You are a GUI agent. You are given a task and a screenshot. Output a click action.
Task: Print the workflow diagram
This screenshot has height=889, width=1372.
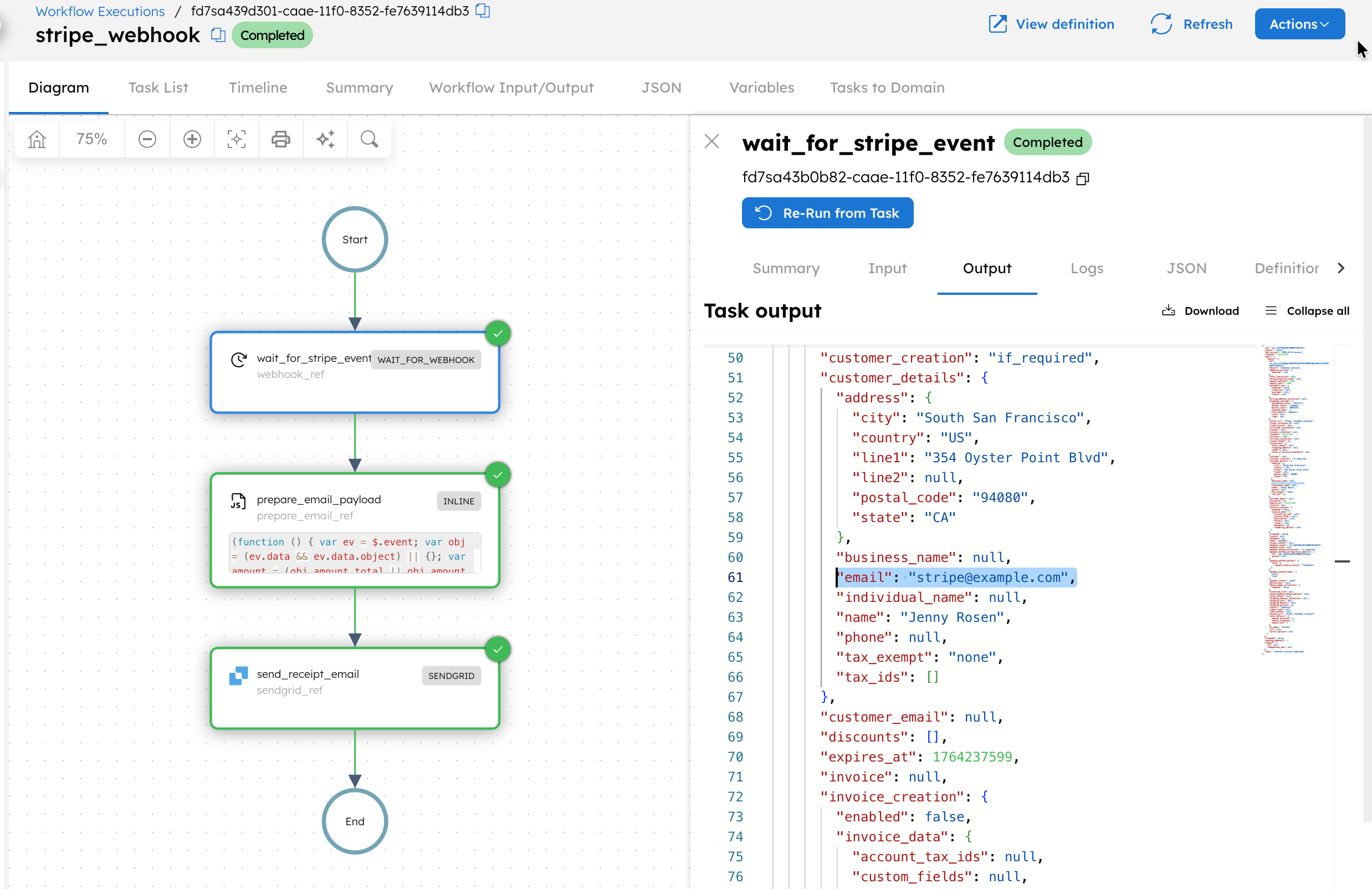(281, 139)
